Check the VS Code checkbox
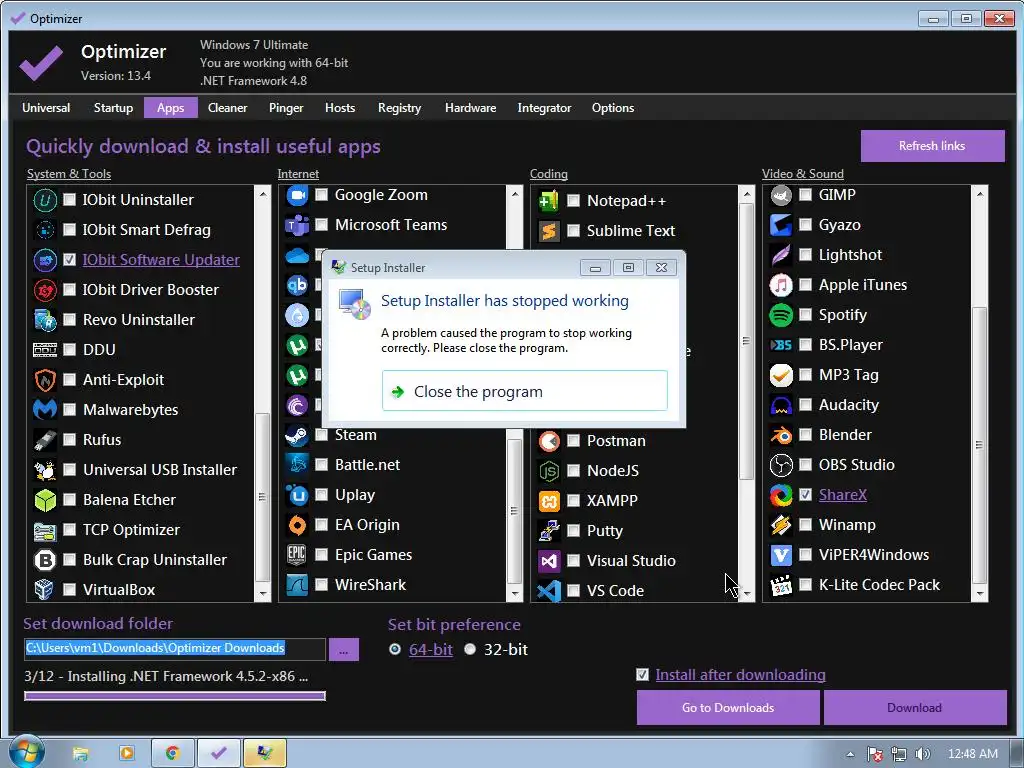 pos(573,591)
